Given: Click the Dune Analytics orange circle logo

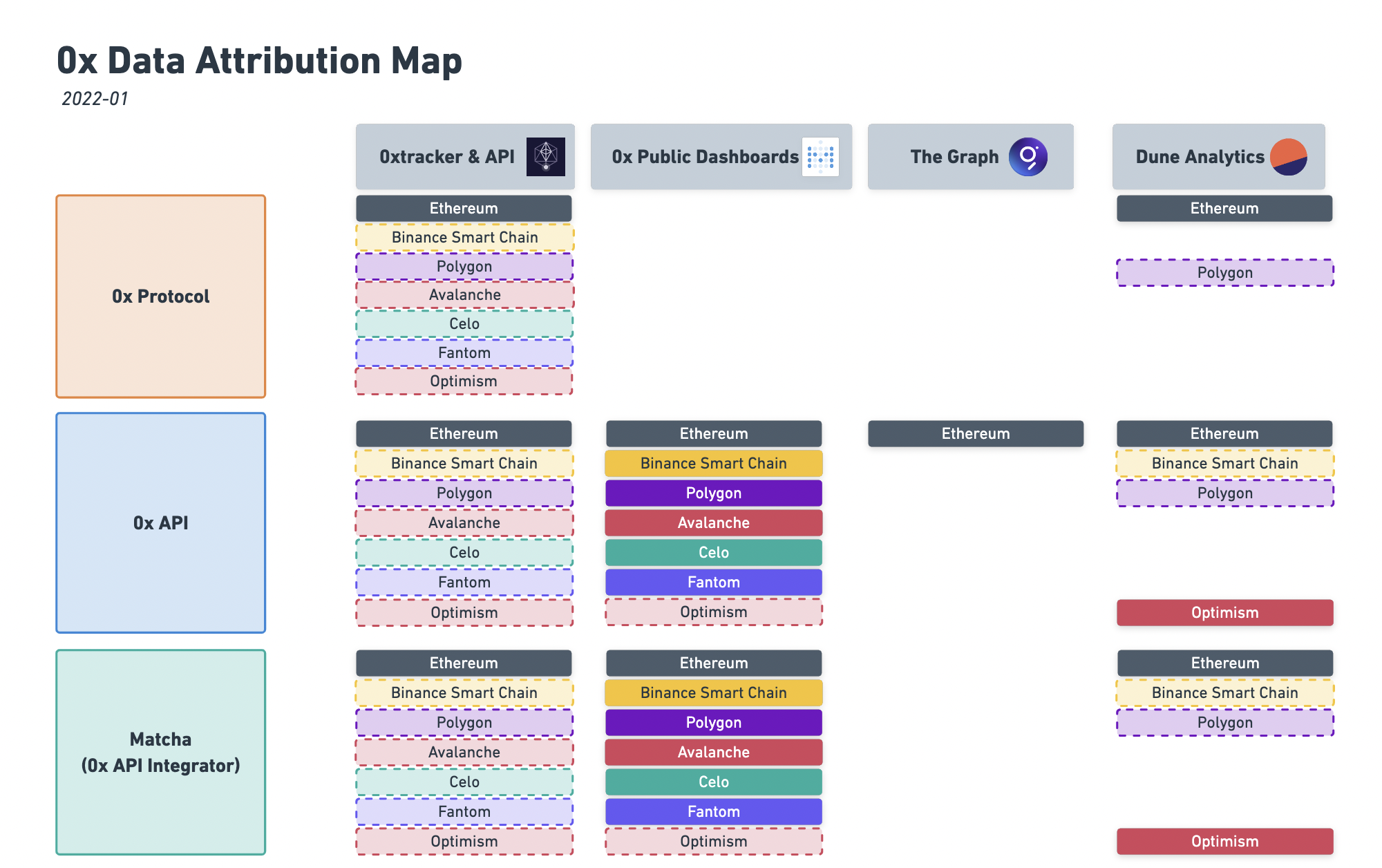Looking at the screenshot, I should pyautogui.click(x=1289, y=157).
